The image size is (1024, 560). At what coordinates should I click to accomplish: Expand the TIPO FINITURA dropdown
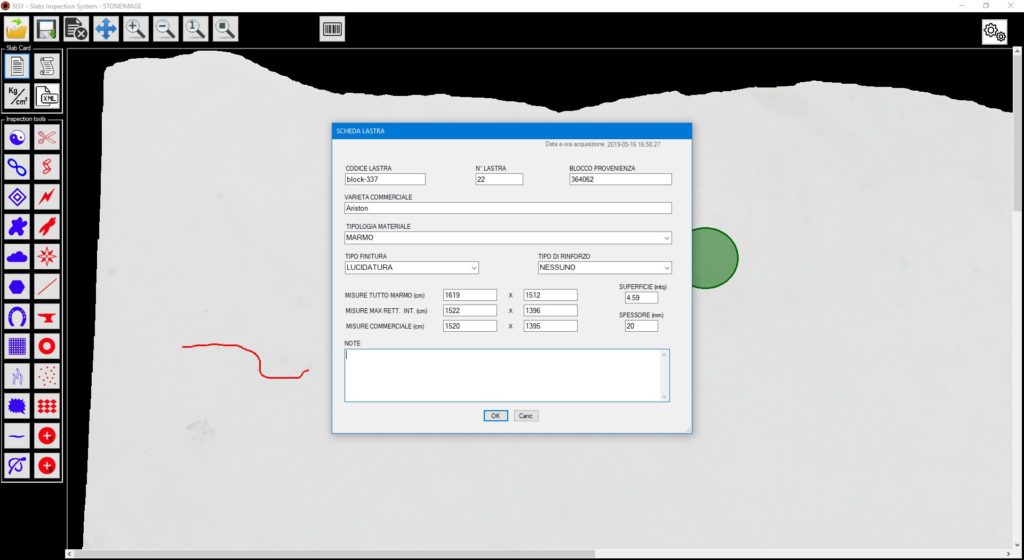(x=411, y=268)
